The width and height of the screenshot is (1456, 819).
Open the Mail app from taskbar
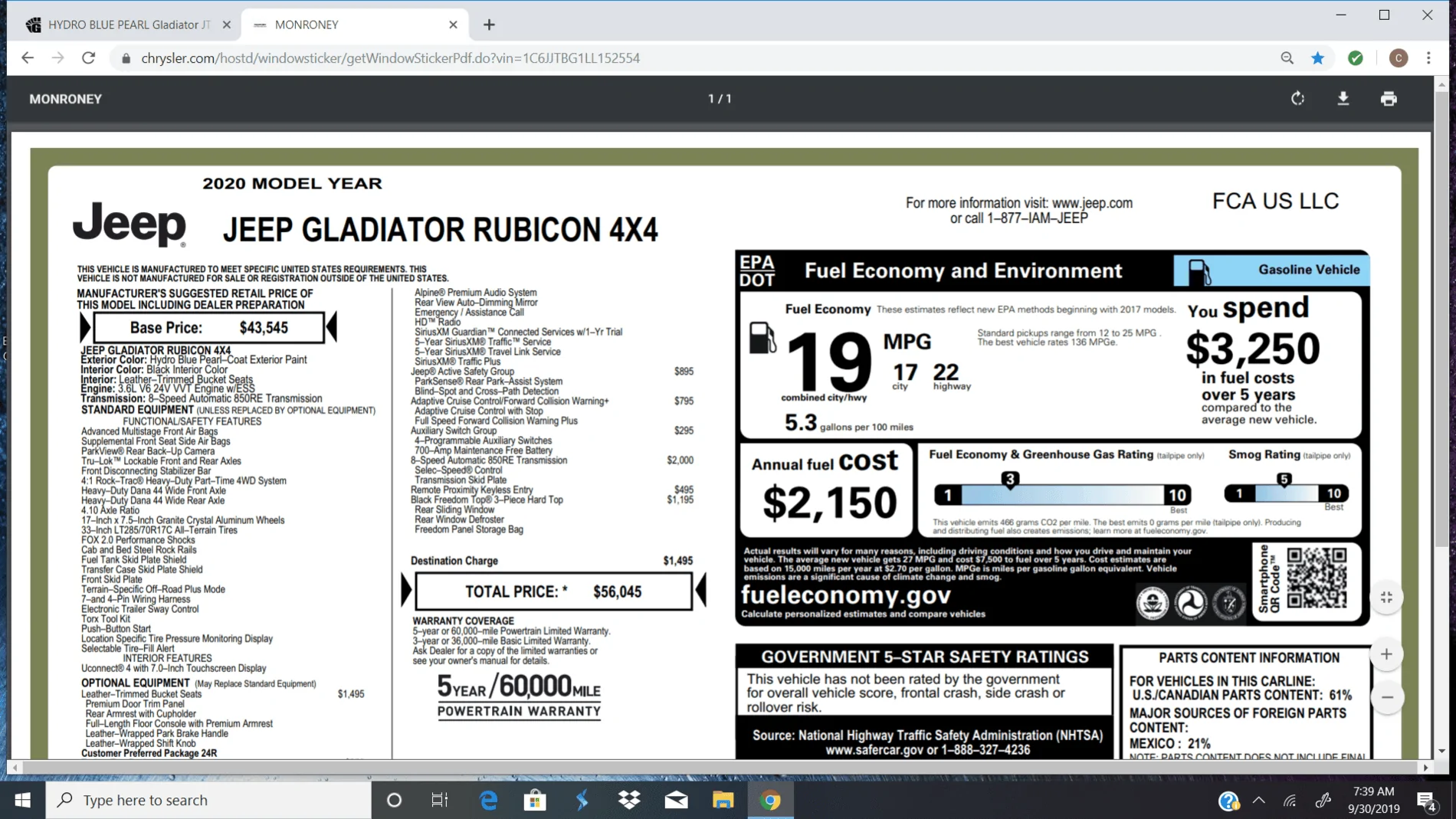[676, 800]
